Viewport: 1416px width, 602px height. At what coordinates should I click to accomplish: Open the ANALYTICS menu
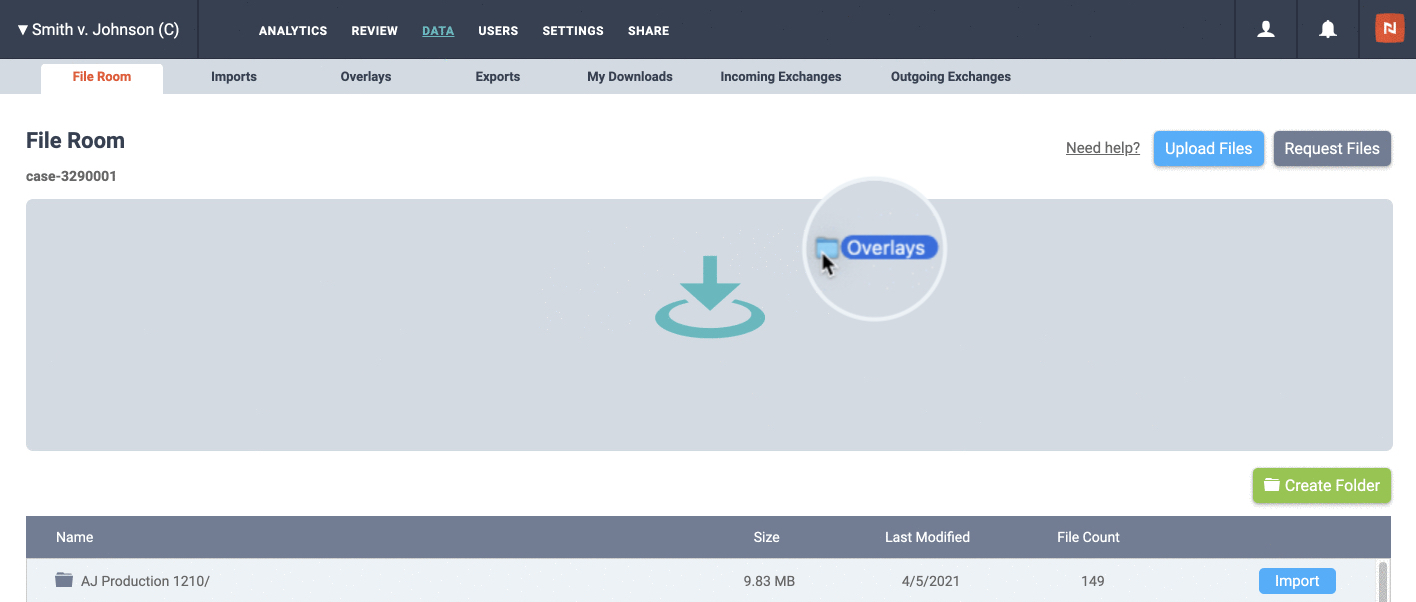(x=293, y=31)
